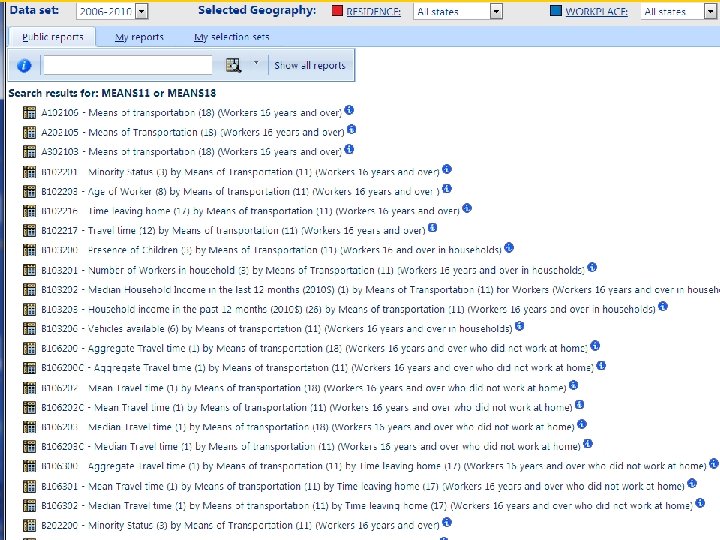Open Household income in the past 12 months report
The width and height of the screenshot is (720, 540).
pos(349,309)
